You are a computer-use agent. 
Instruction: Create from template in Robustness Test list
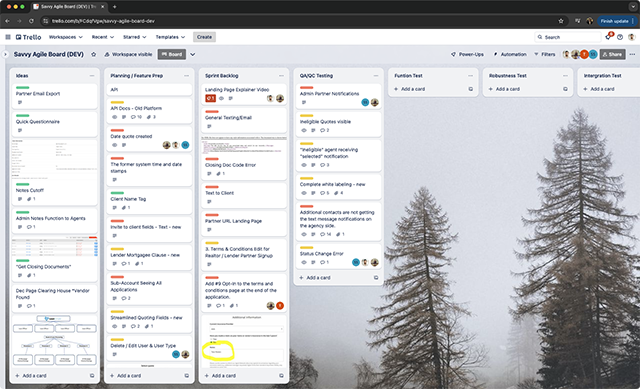click(x=565, y=89)
